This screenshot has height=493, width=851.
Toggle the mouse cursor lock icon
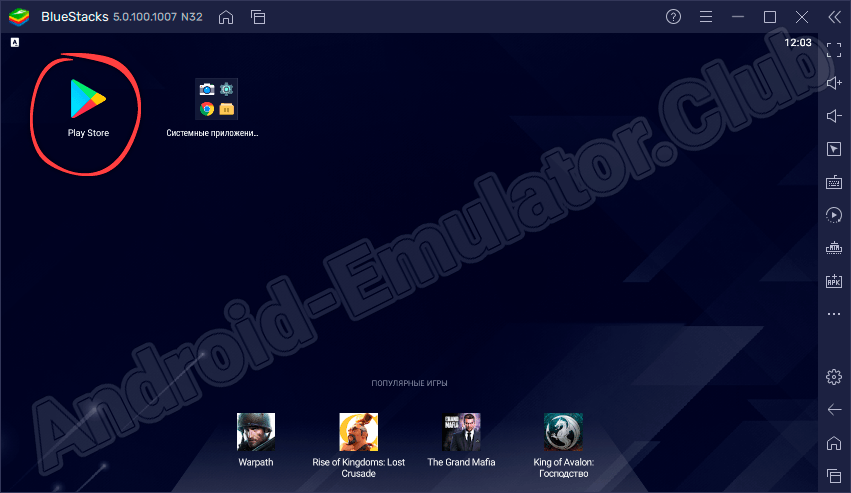tap(833, 149)
